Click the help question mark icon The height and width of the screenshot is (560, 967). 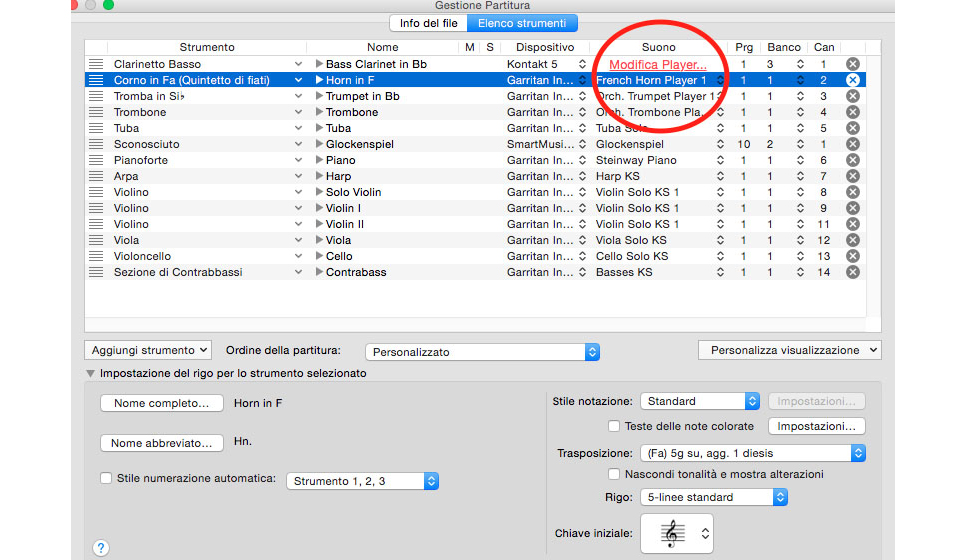pyautogui.click(x=100, y=547)
